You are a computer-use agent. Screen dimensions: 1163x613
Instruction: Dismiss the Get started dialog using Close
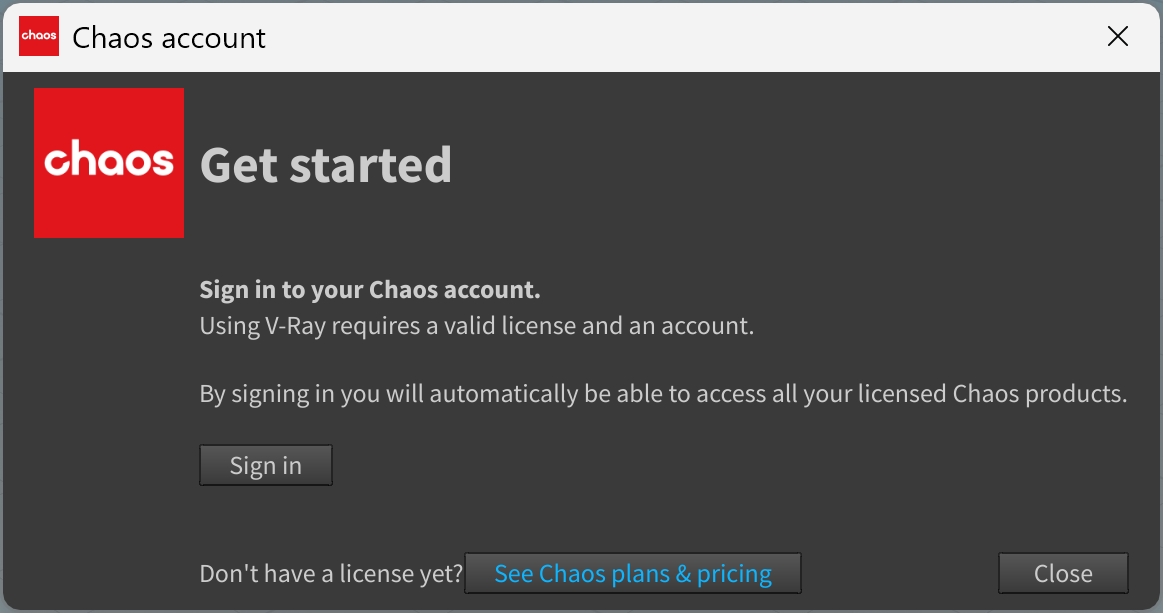pyautogui.click(x=1063, y=573)
